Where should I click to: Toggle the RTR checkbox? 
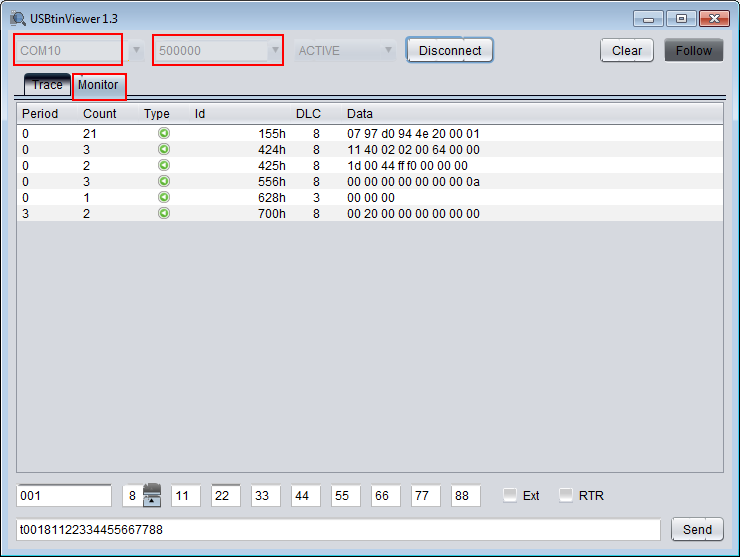click(x=566, y=495)
